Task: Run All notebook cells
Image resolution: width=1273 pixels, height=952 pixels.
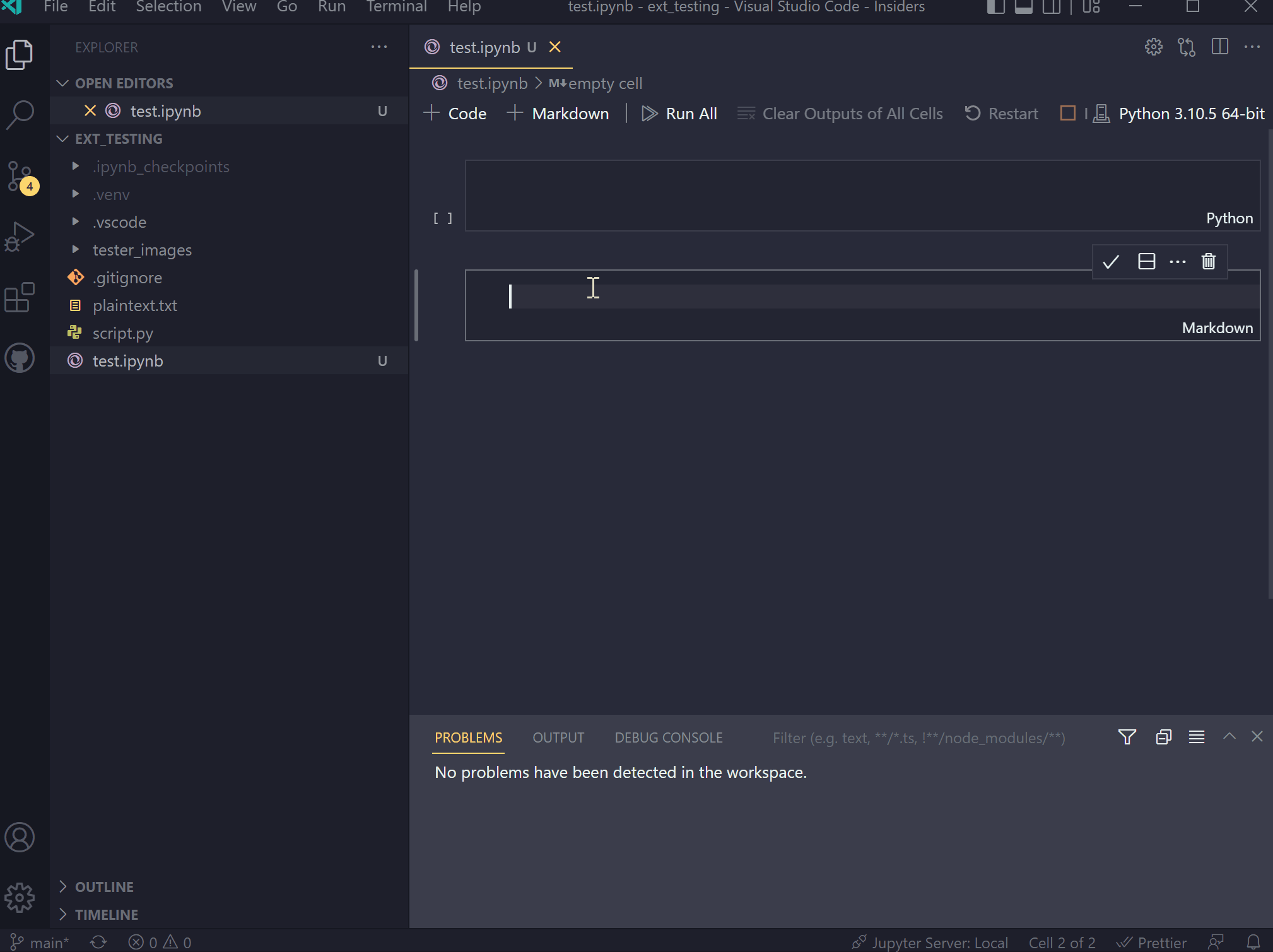Action: click(679, 114)
